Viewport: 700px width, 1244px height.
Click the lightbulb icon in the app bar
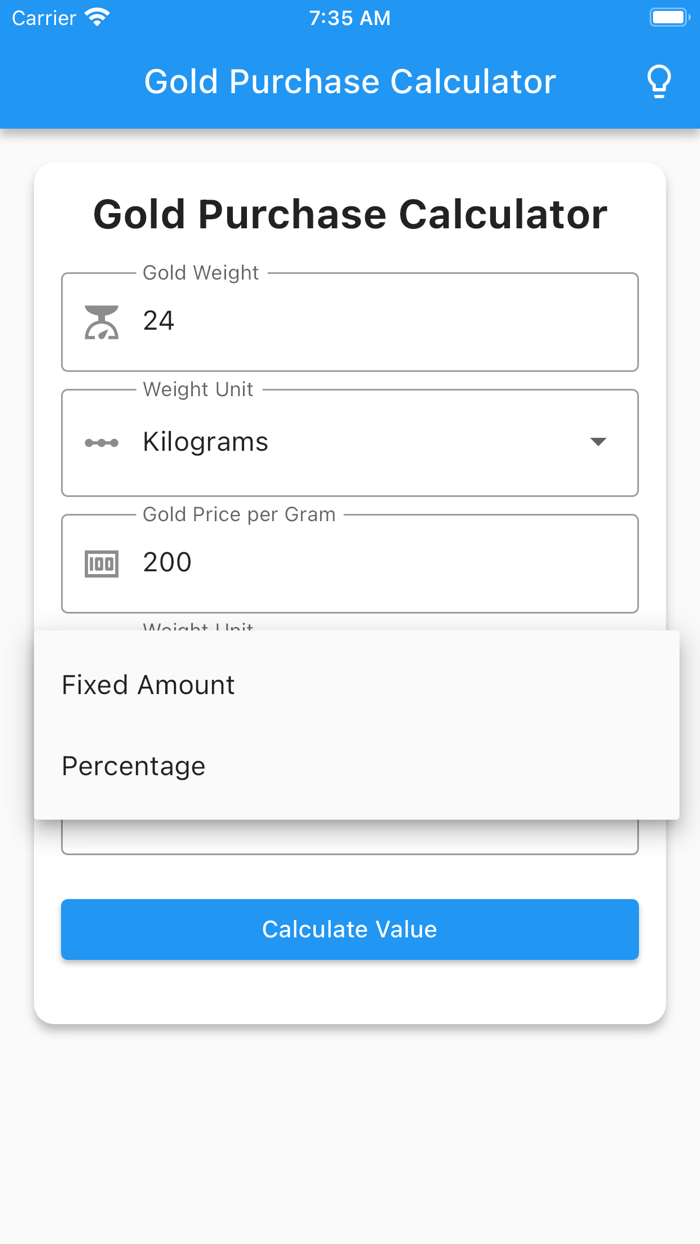point(659,81)
